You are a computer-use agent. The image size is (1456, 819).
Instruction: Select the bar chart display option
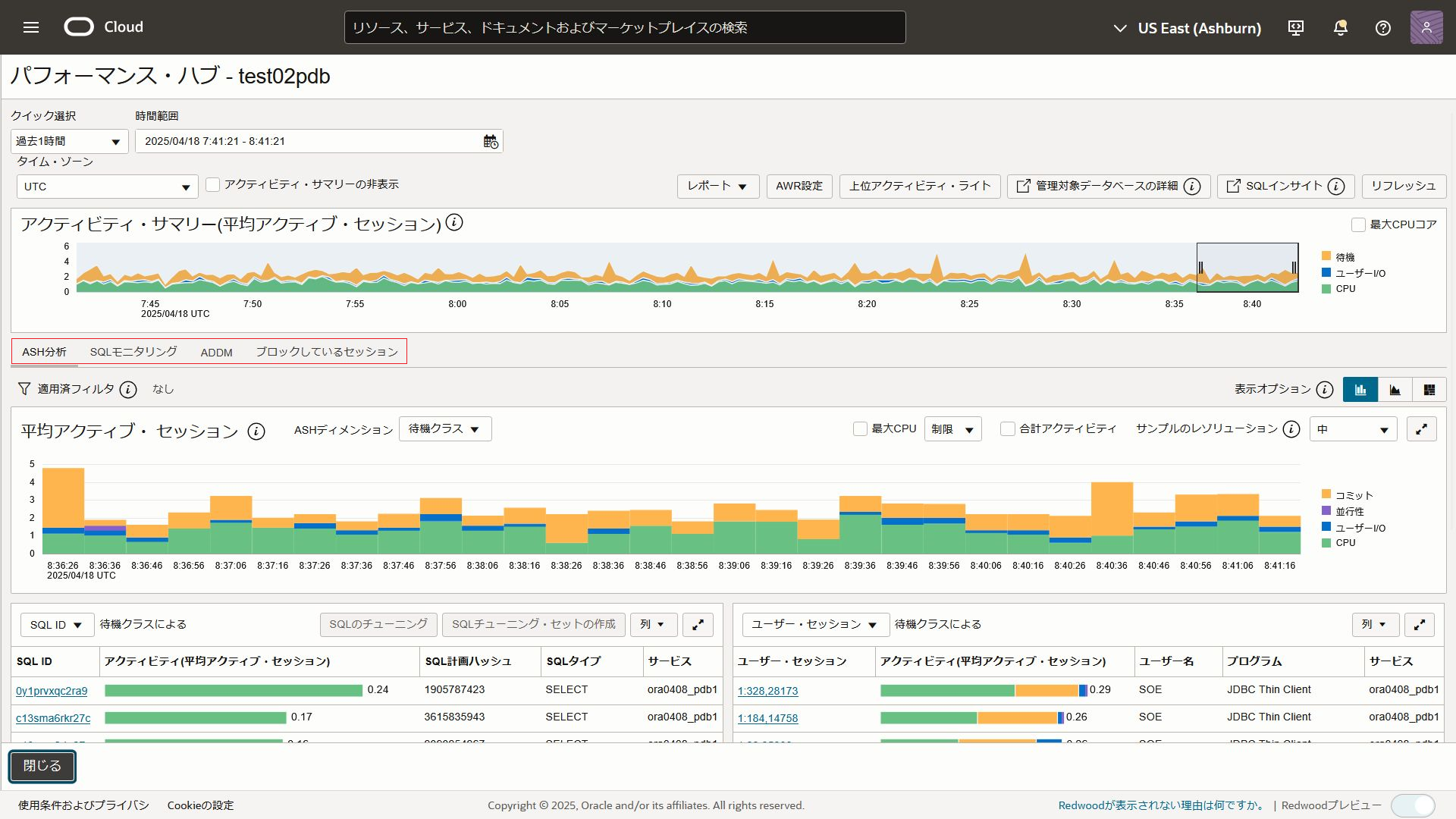click(x=1360, y=389)
